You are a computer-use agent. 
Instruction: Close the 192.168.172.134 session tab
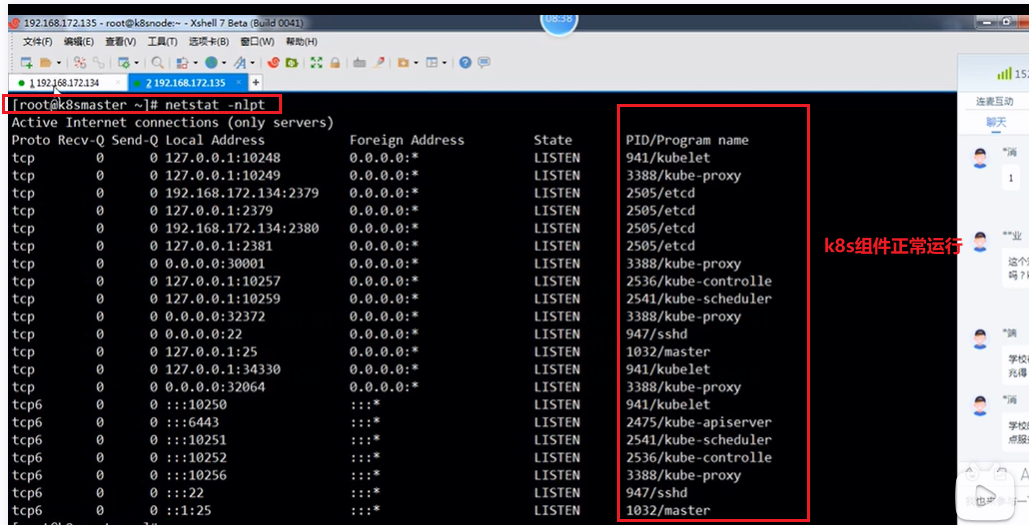coord(118,83)
